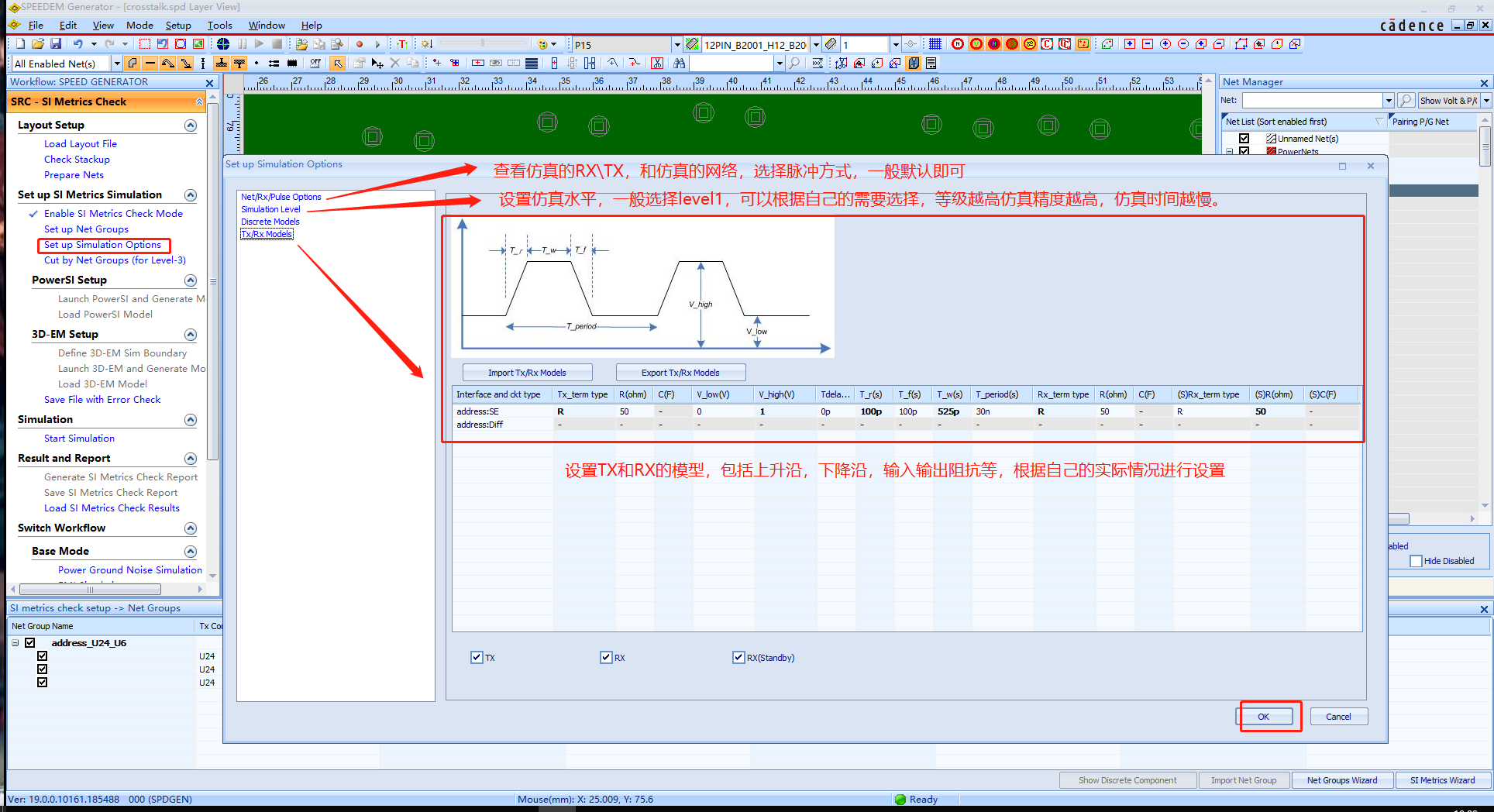Enable the Hide Disabled checkbox
Image resolution: width=1494 pixels, height=812 pixels.
click(1417, 561)
